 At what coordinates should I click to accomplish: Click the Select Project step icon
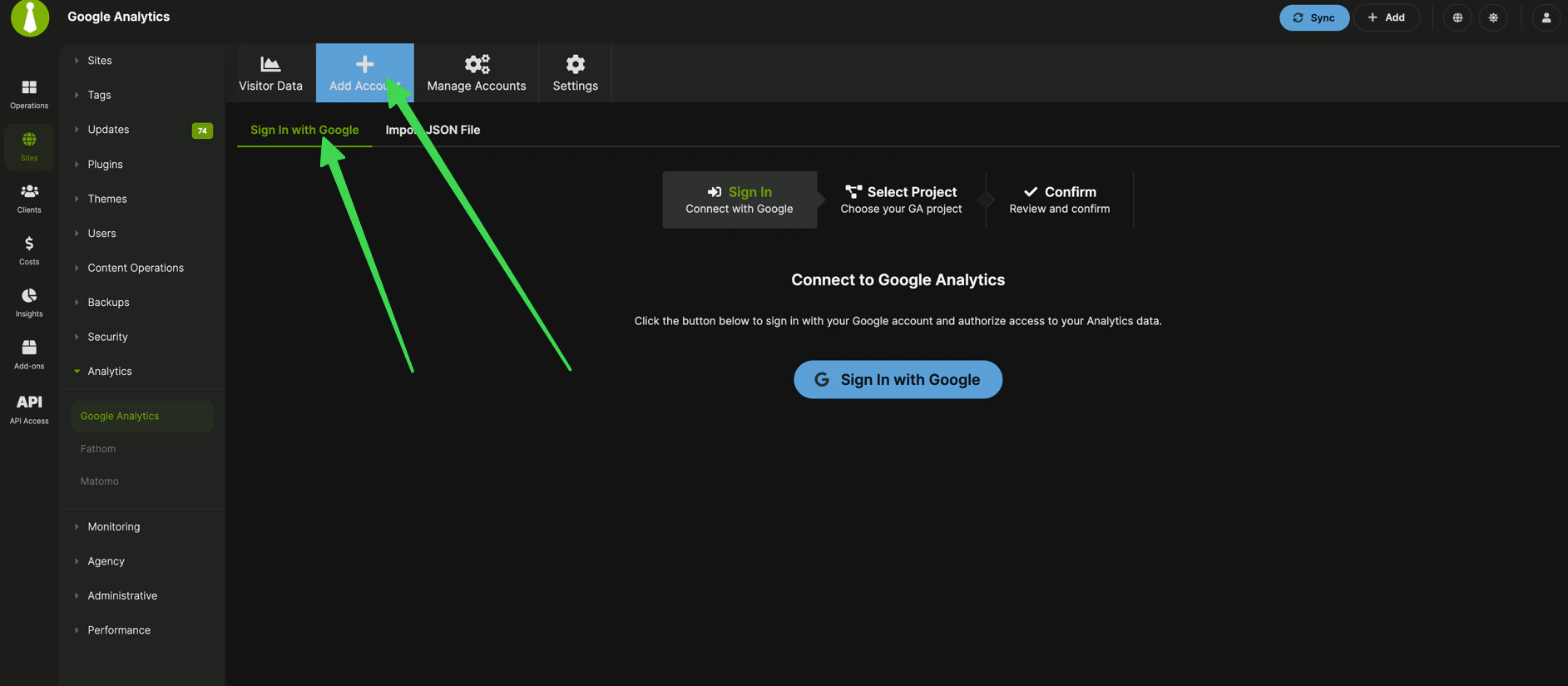pyautogui.click(x=853, y=192)
